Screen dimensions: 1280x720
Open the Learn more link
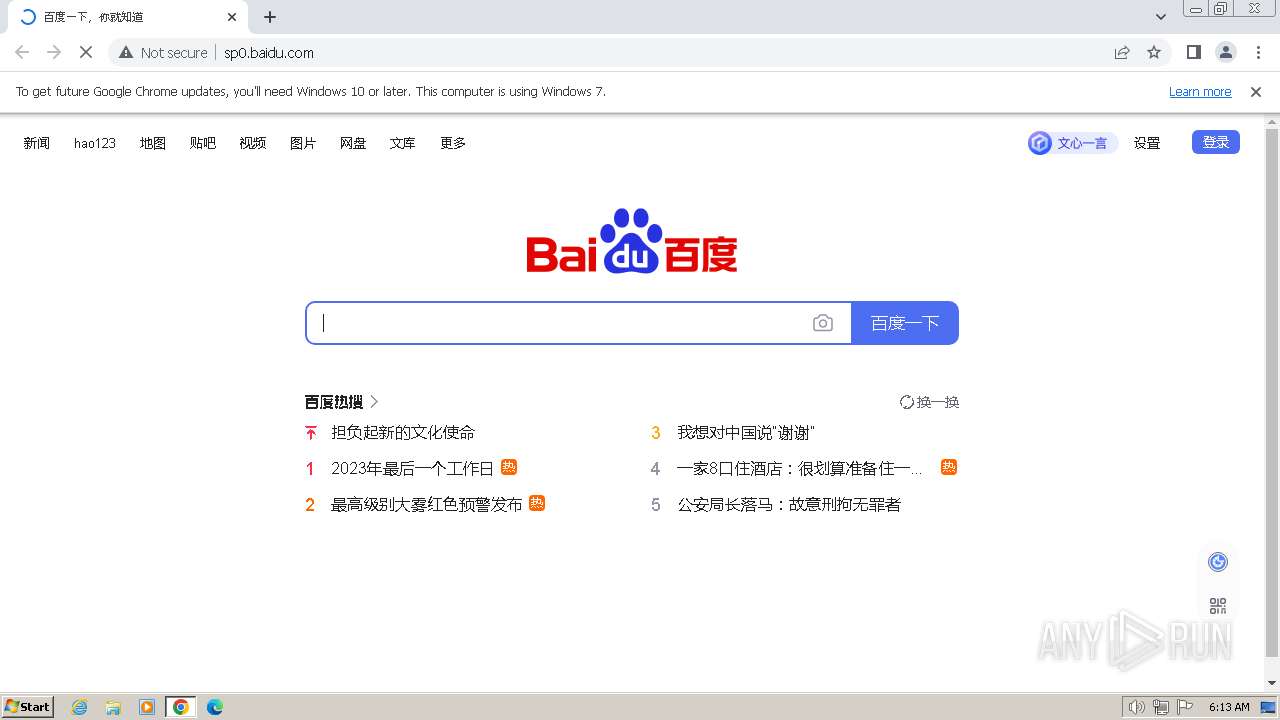[x=1200, y=91]
